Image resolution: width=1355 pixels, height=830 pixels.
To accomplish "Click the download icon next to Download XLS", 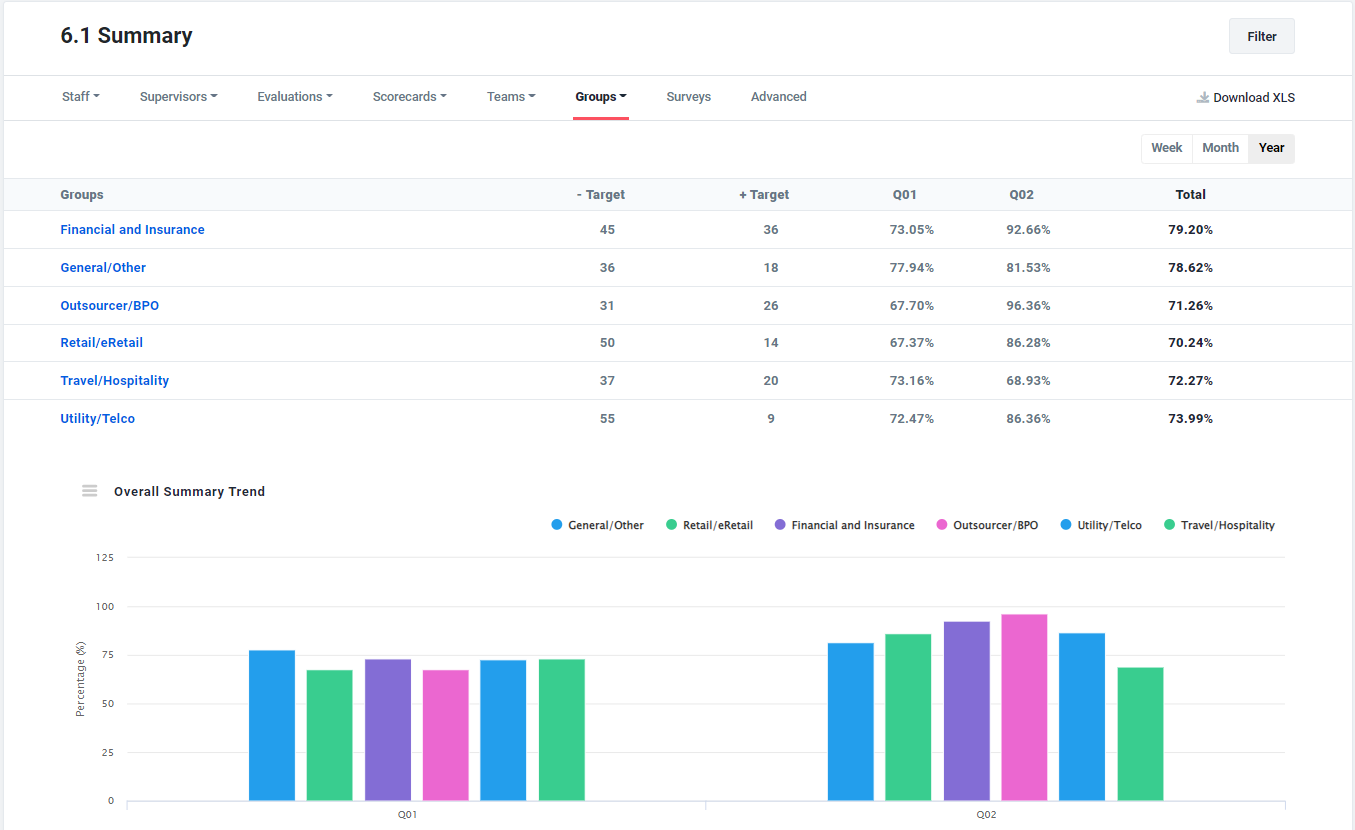I will point(1201,97).
